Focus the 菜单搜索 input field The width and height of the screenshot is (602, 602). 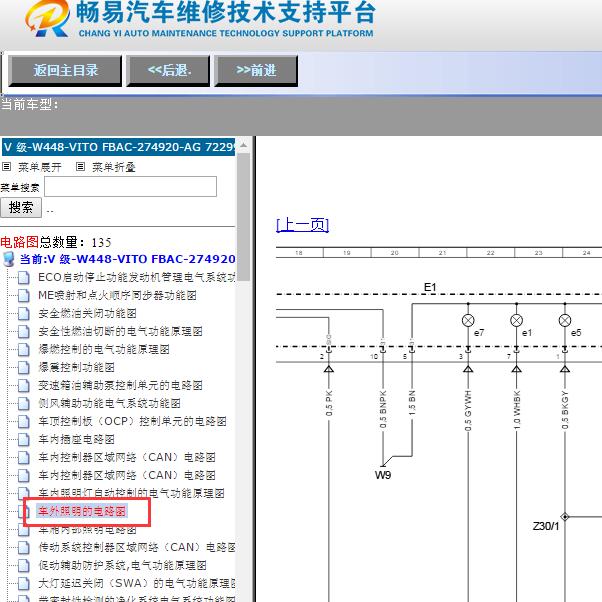pyautogui.click(x=131, y=187)
